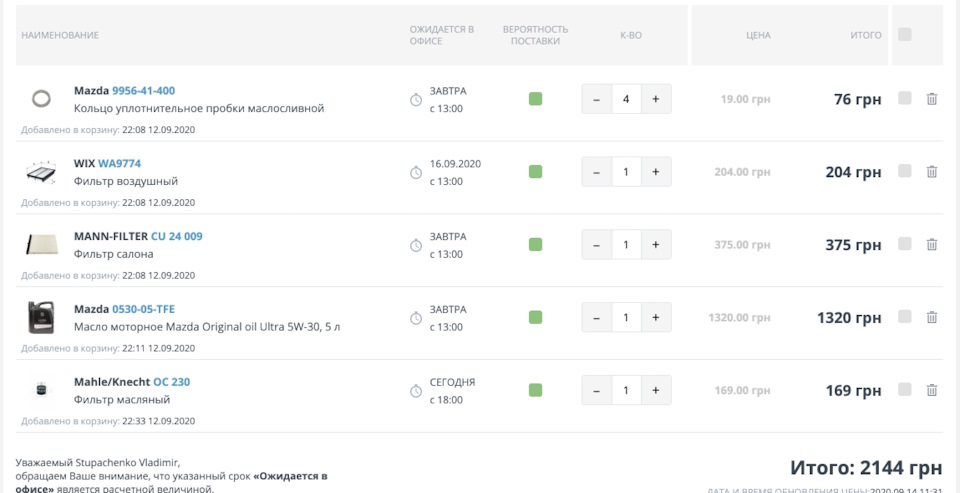Click green availability indicator for Mazda 9956-41-400
This screenshot has width=960, height=493.
click(535, 99)
